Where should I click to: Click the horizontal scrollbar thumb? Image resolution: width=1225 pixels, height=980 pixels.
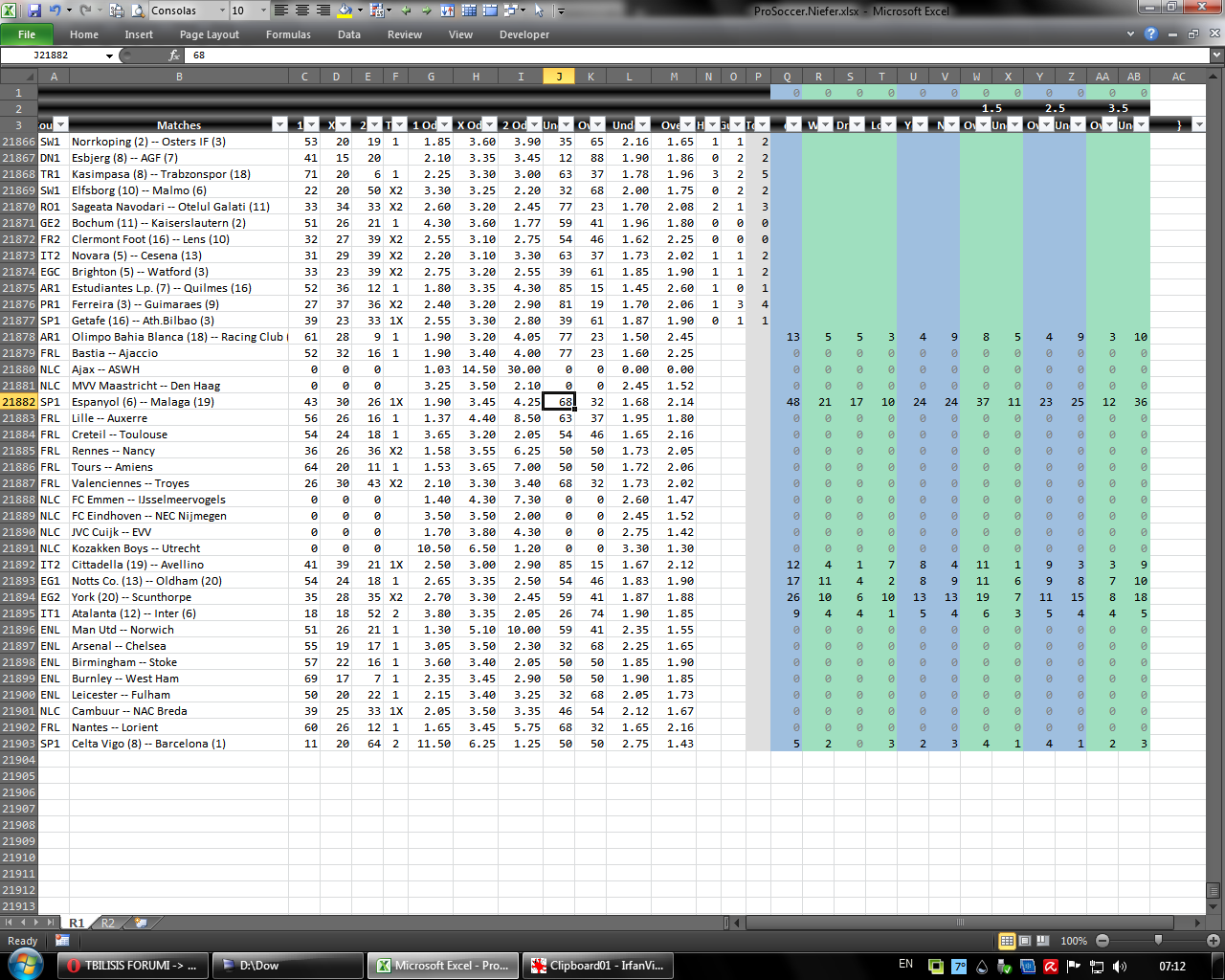pos(960,923)
